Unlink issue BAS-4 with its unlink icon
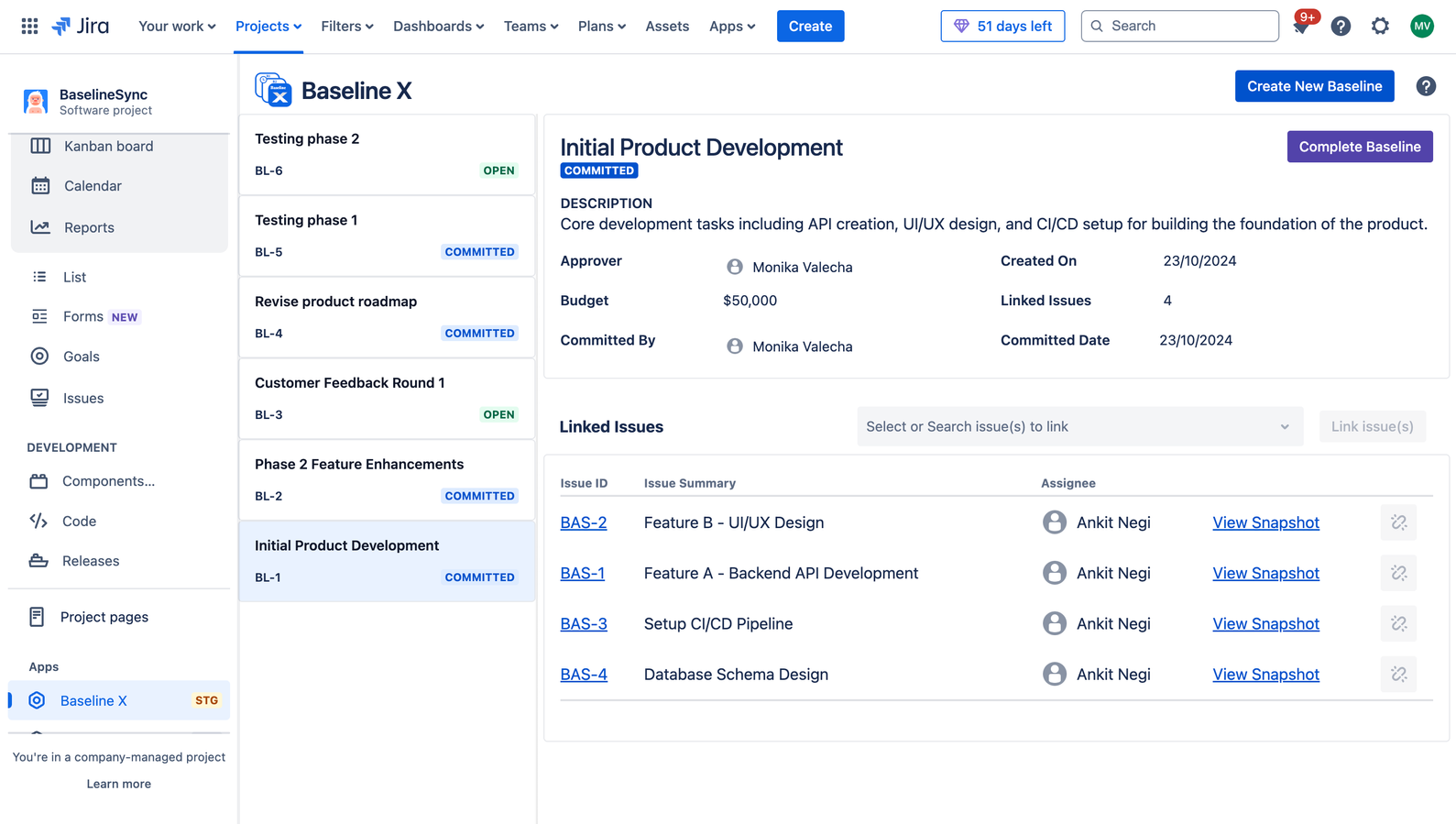The height and width of the screenshot is (824, 1456). (1398, 674)
